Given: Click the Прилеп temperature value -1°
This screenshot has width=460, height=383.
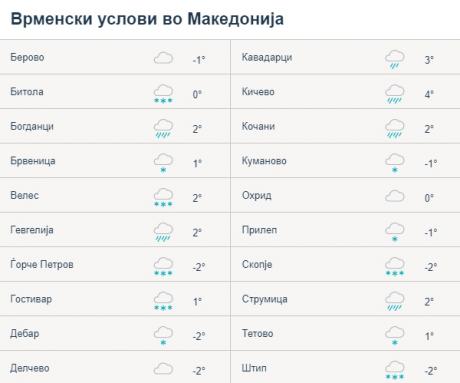Looking at the screenshot, I should click(x=431, y=232).
